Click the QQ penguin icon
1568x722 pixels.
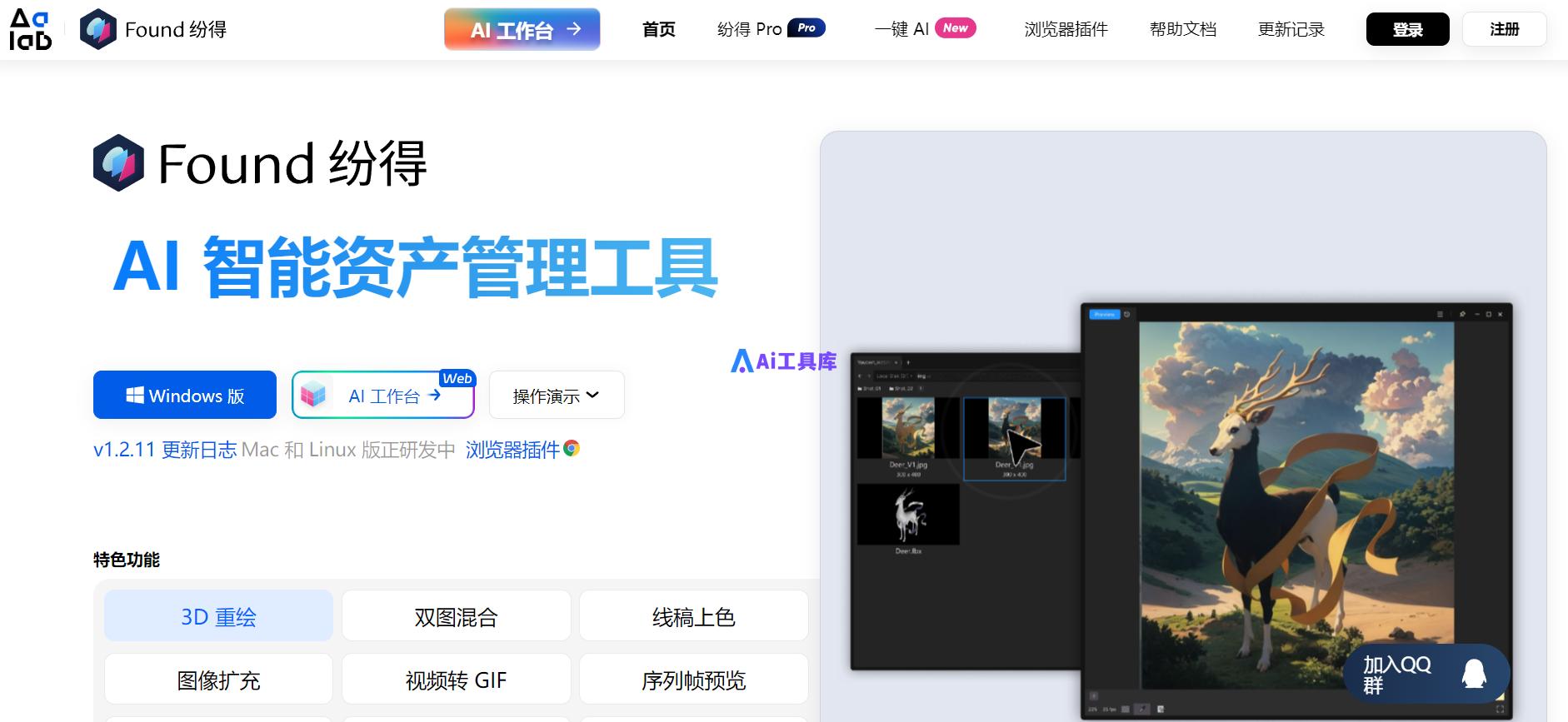click(x=1474, y=674)
